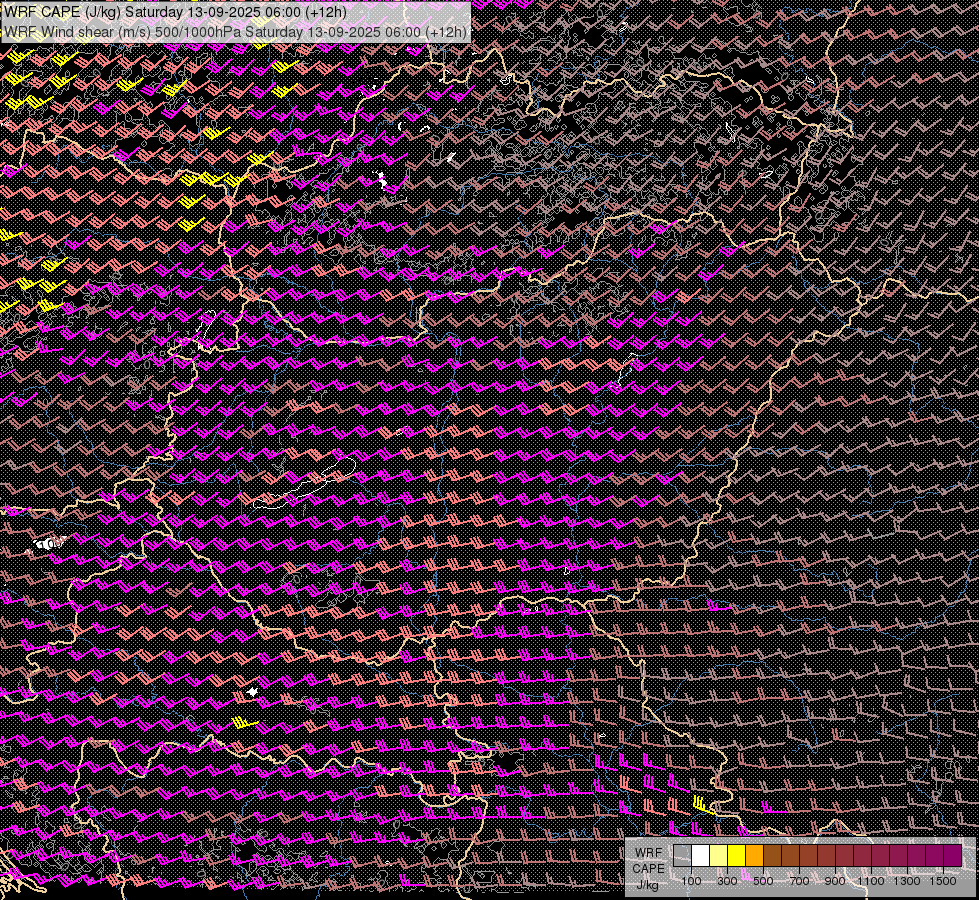Click the white cluster at left map edge
The width and height of the screenshot is (979, 900).
(46, 543)
